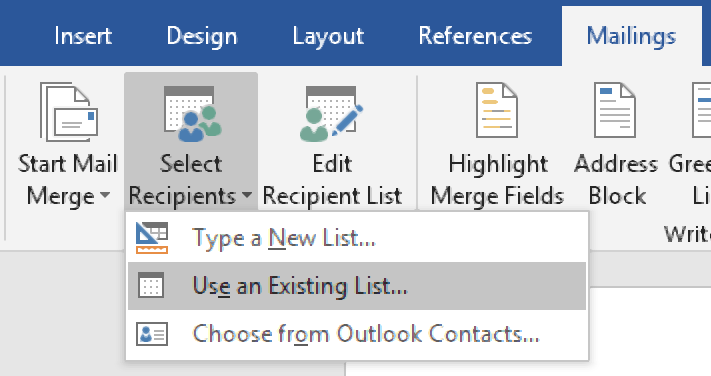Switch to the Insert tab
Image resolution: width=711 pixels, height=376 pixels.
click(83, 36)
